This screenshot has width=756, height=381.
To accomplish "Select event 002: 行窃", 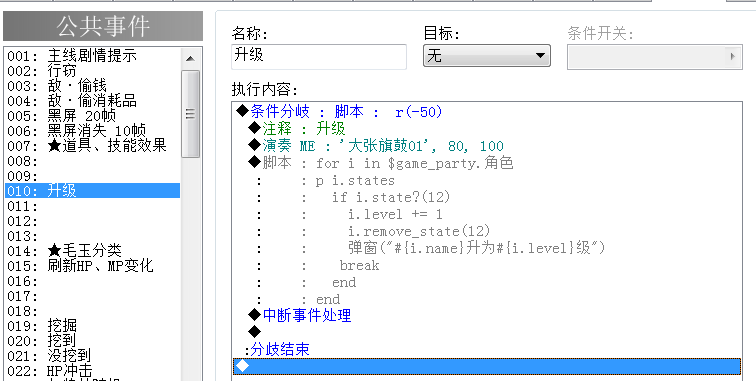I will [93, 71].
